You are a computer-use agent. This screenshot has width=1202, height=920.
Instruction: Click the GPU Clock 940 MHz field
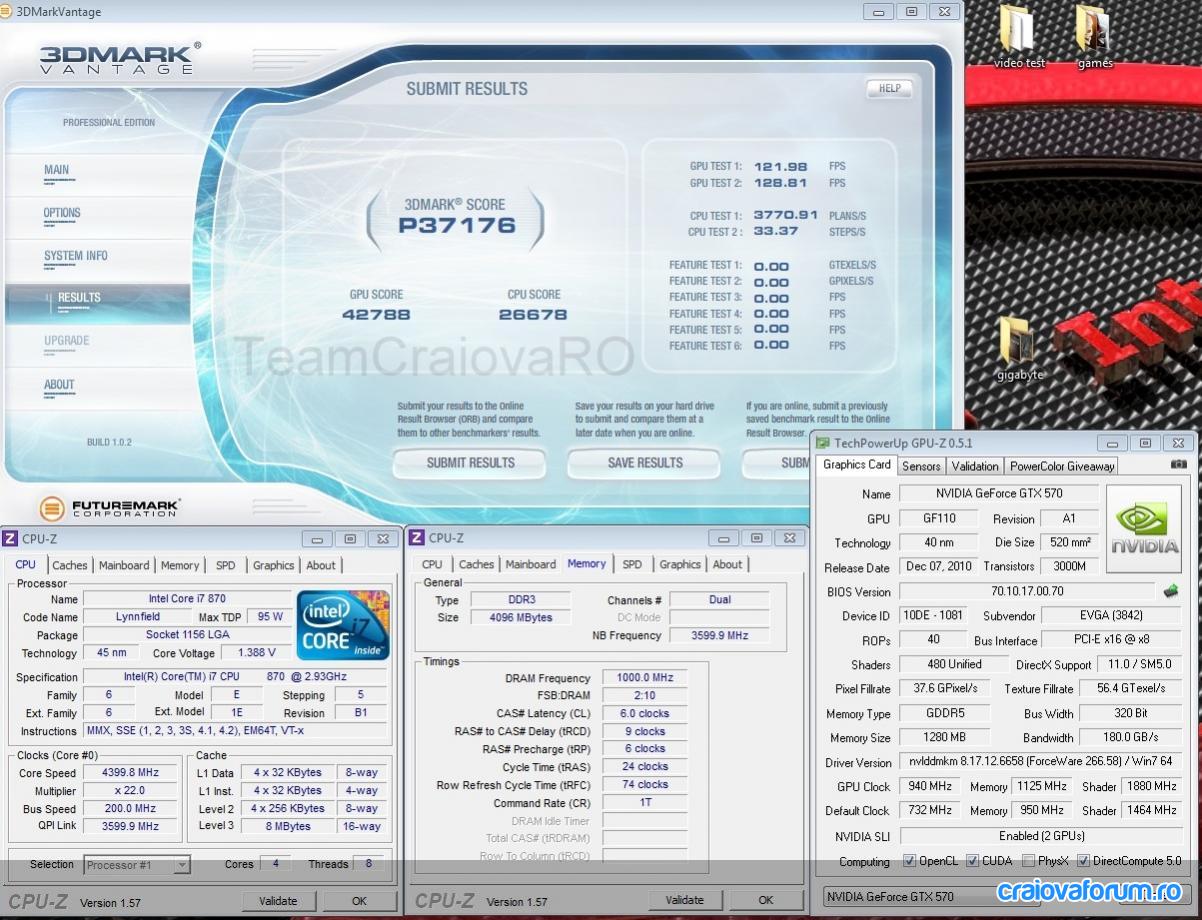[929, 787]
